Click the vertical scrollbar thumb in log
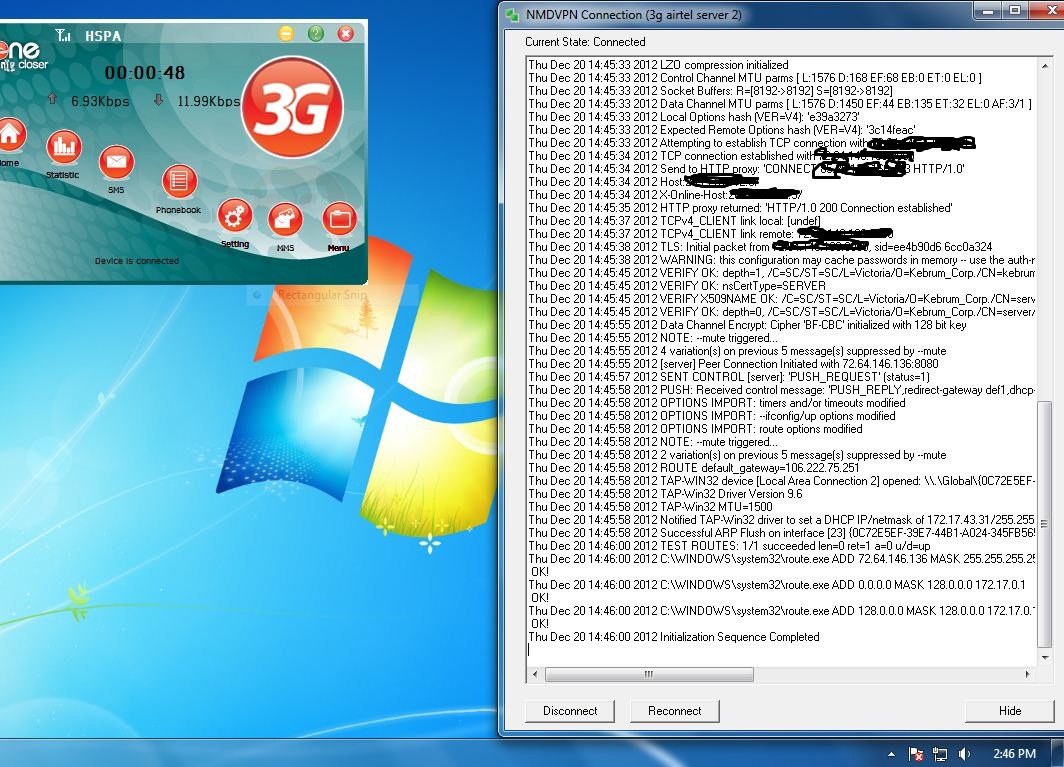Viewport: 1064px width, 767px height. coord(1045,524)
